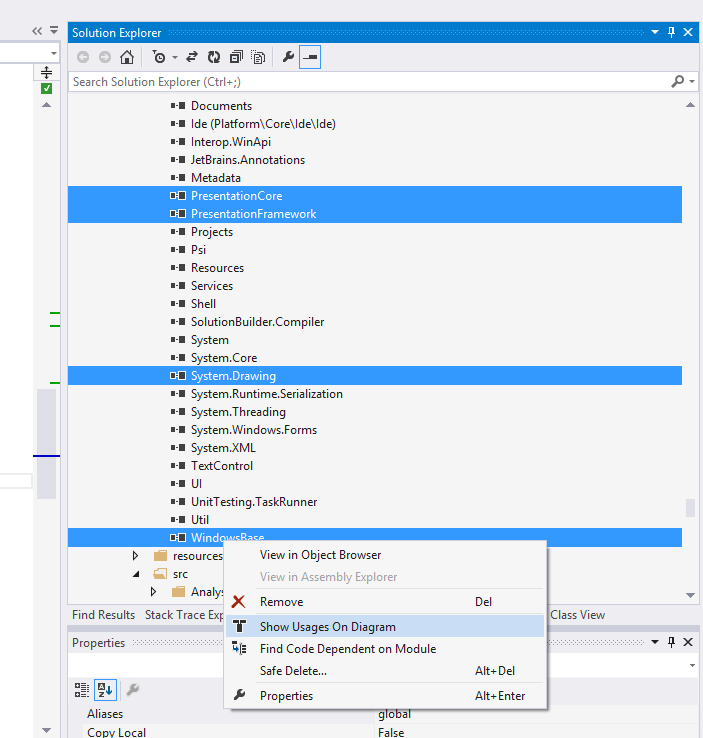703x738 pixels.
Task: Click the Solution Explorer scrollbar thumb
Action: [x=690, y=508]
